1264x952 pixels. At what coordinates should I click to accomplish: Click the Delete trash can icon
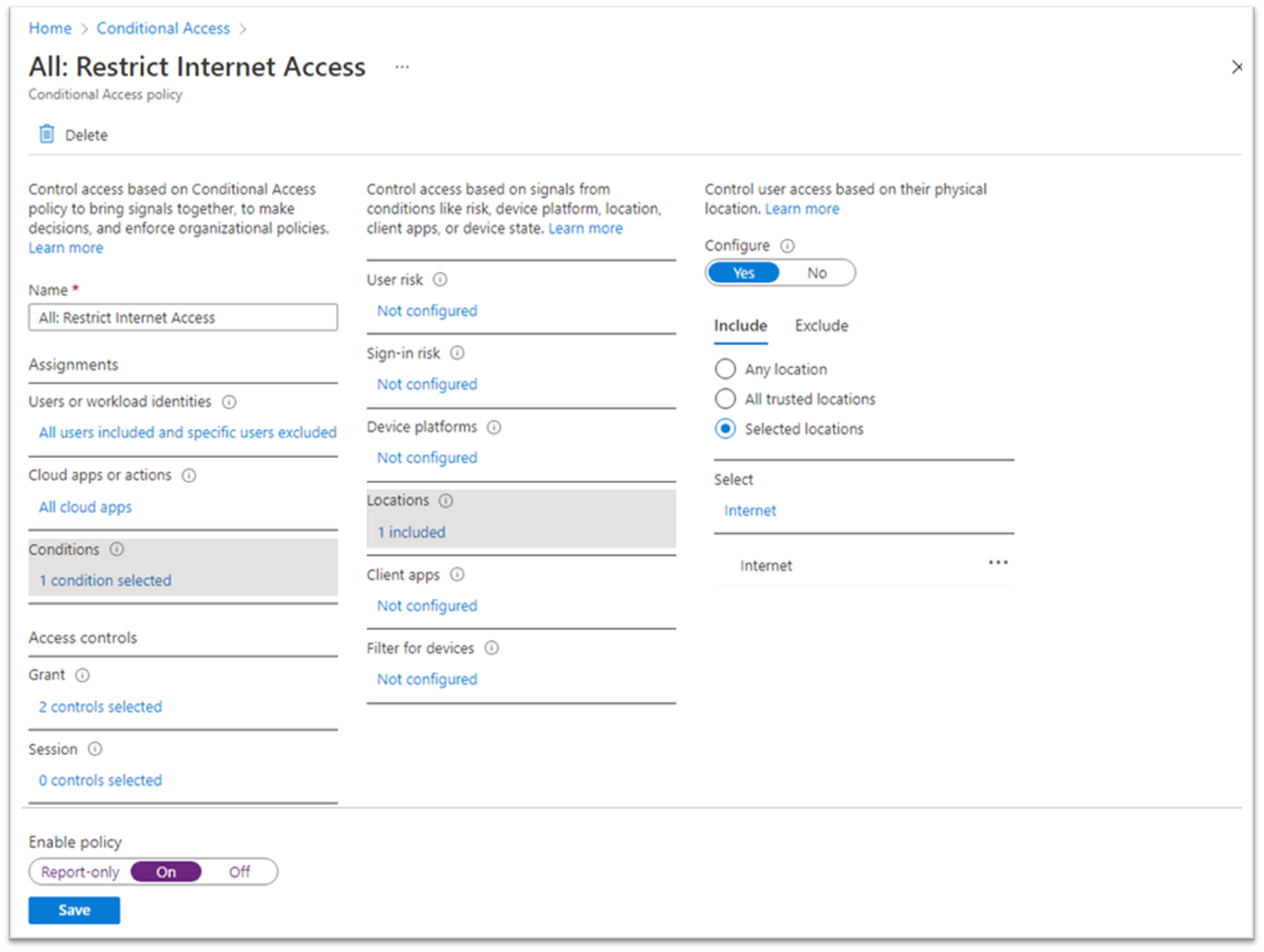tap(47, 134)
